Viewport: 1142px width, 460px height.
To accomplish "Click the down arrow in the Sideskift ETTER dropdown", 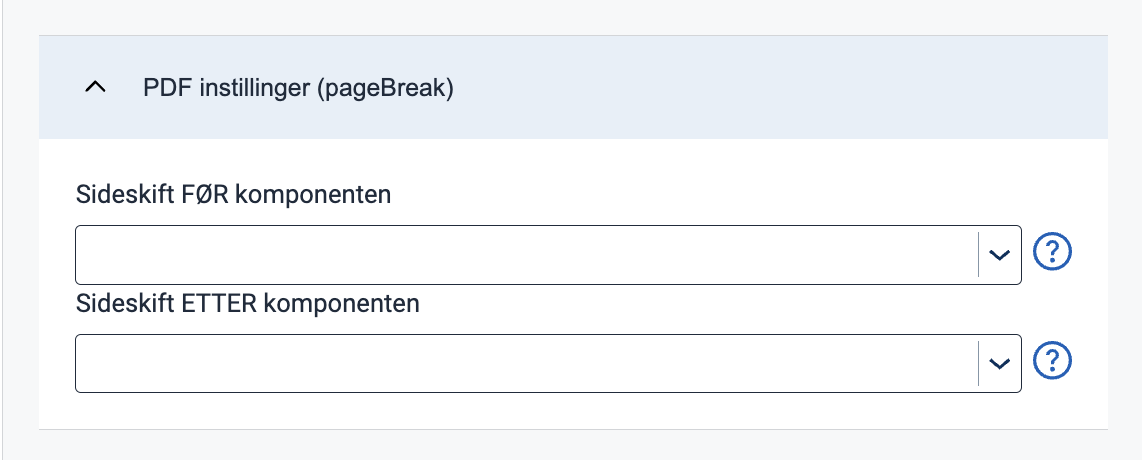I will pos(999,363).
